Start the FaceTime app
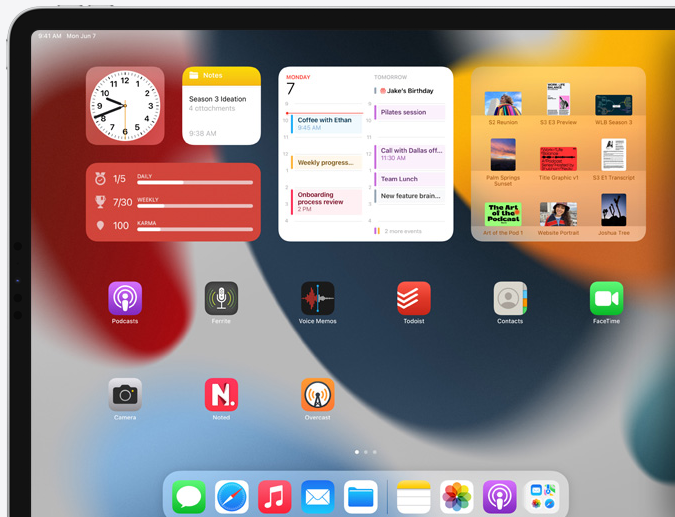This screenshot has height=517, width=675. [606, 298]
